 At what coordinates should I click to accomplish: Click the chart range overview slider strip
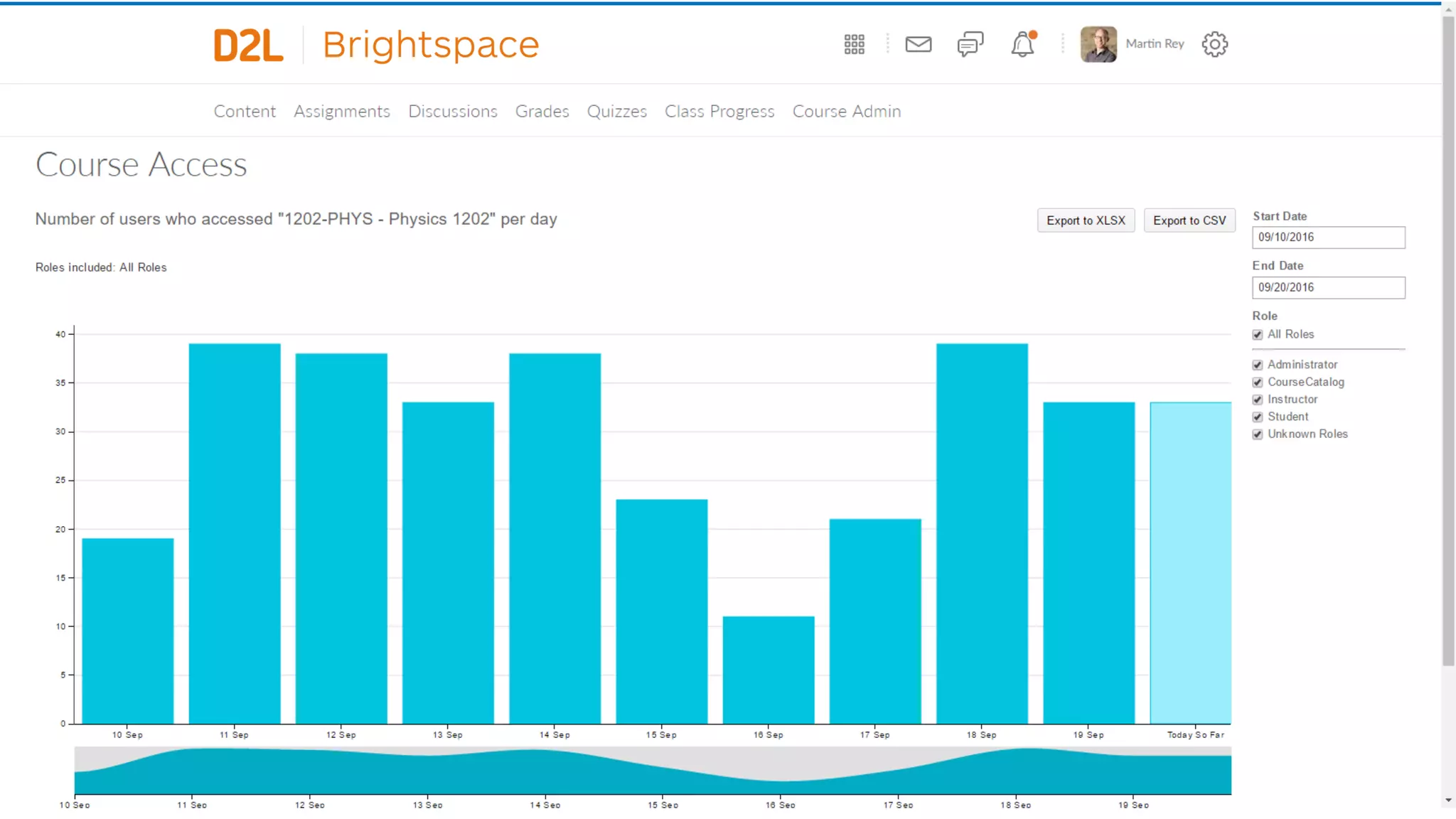click(x=652, y=771)
